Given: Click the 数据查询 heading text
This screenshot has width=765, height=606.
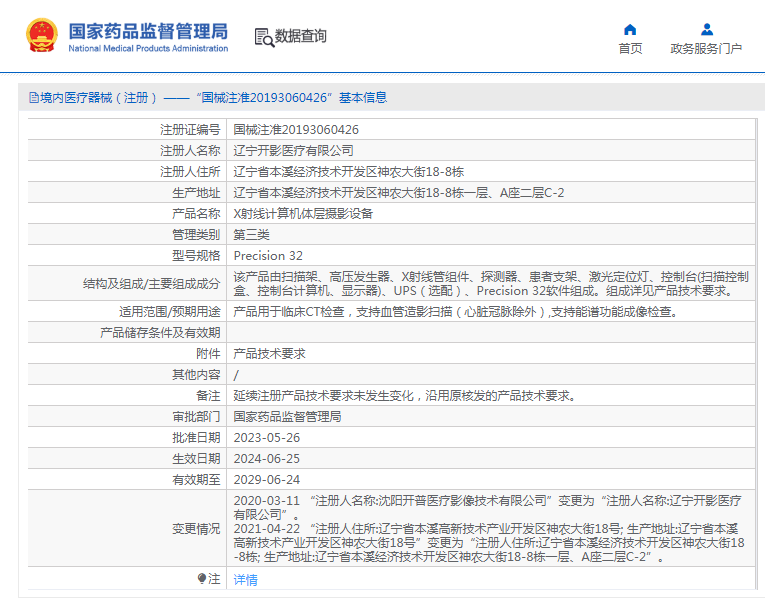Looking at the screenshot, I should tap(301, 36).
